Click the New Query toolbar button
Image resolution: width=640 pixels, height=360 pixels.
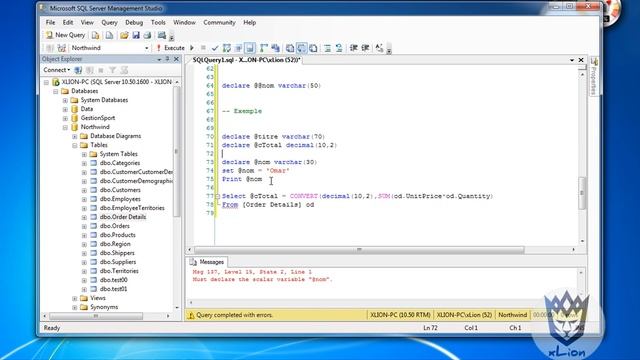coord(65,35)
